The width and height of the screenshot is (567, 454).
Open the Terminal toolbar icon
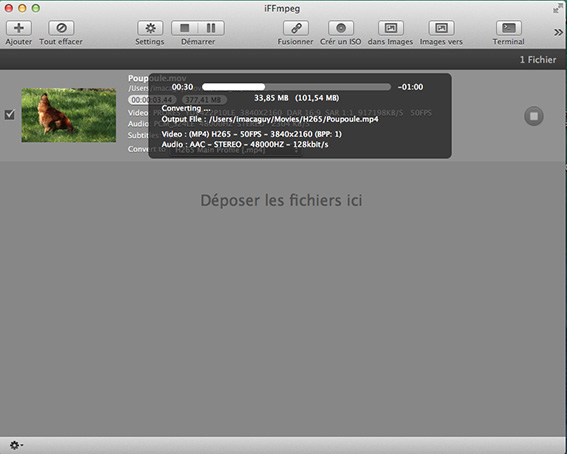pyautogui.click(x=509, y=28)
